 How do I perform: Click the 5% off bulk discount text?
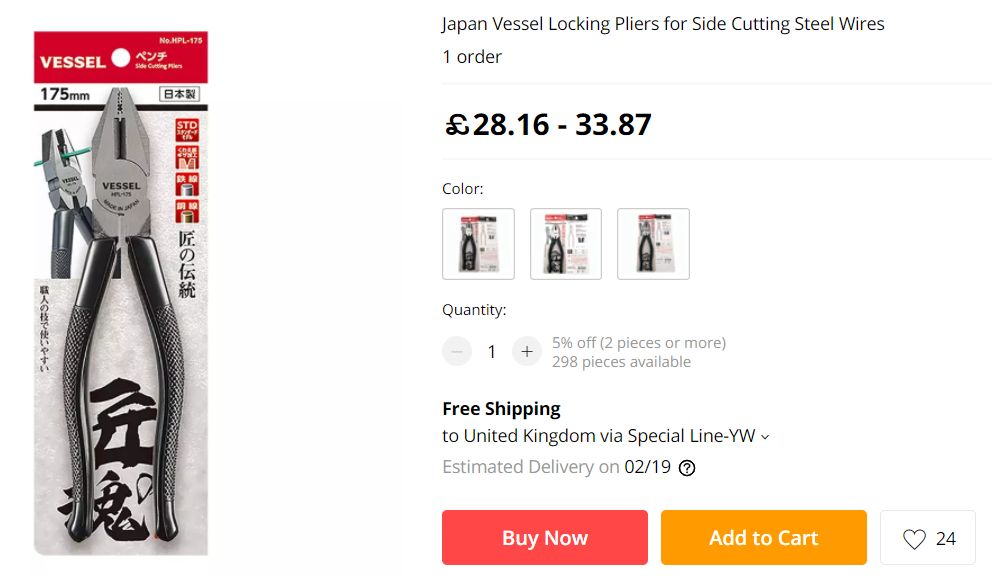pos(639,343)
